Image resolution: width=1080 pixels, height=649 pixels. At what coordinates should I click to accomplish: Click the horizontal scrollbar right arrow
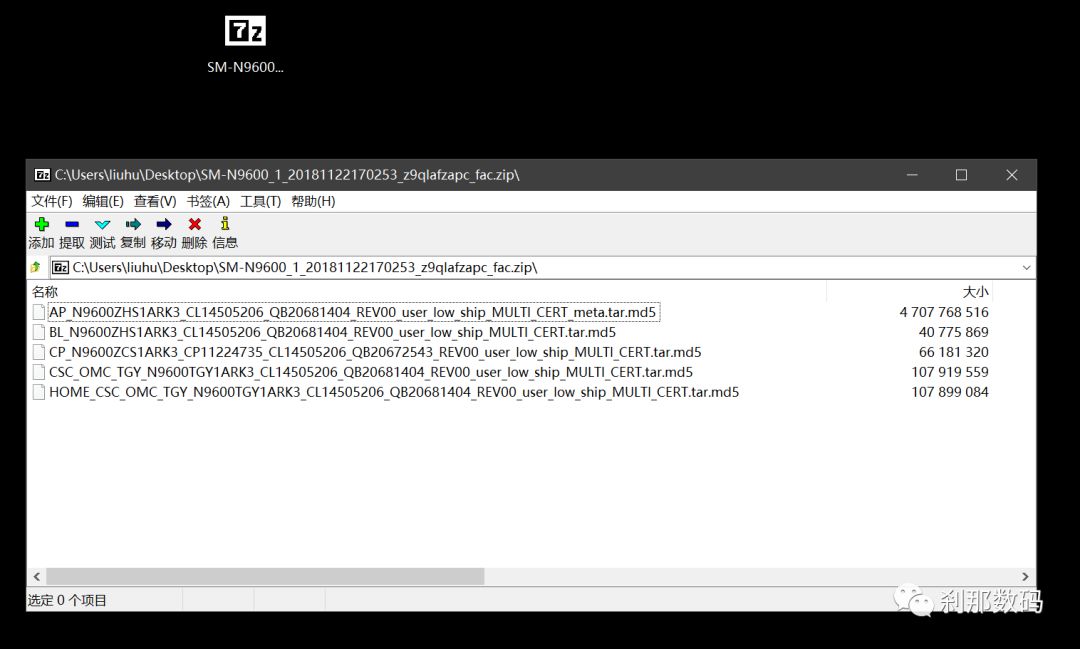[x=1025, y=577]
